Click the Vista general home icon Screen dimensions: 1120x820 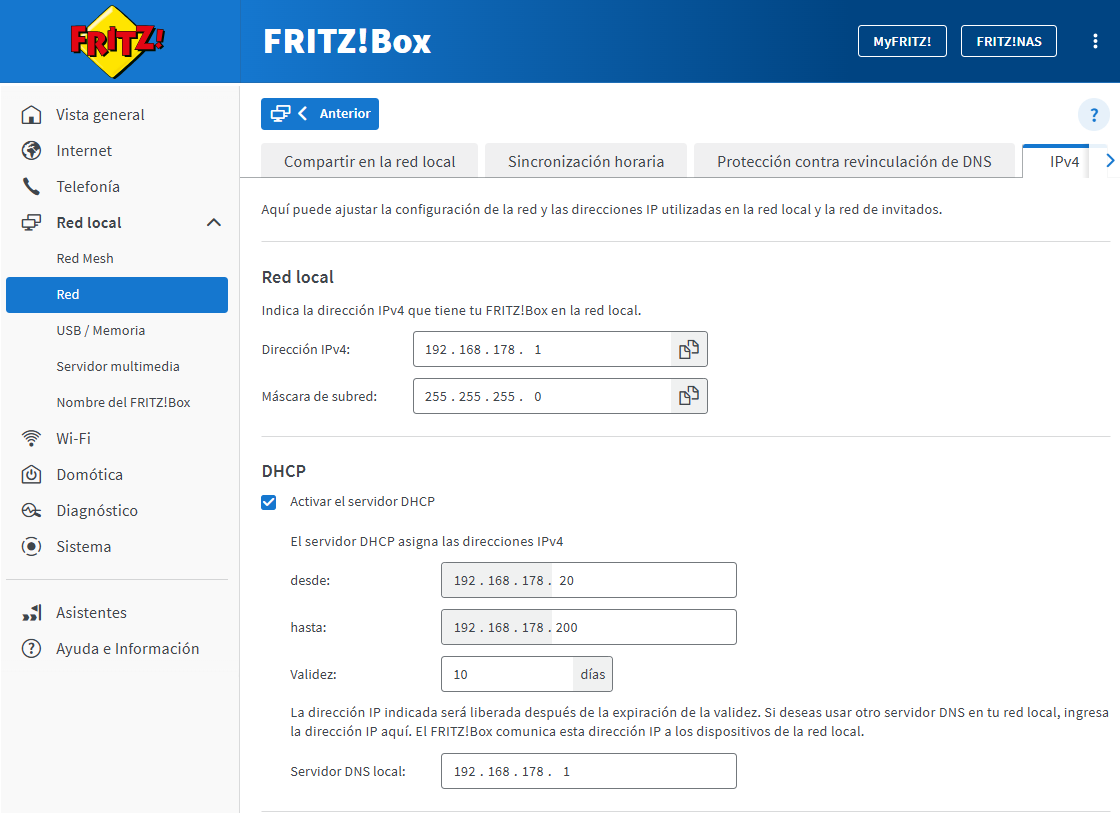pos(31,115)
